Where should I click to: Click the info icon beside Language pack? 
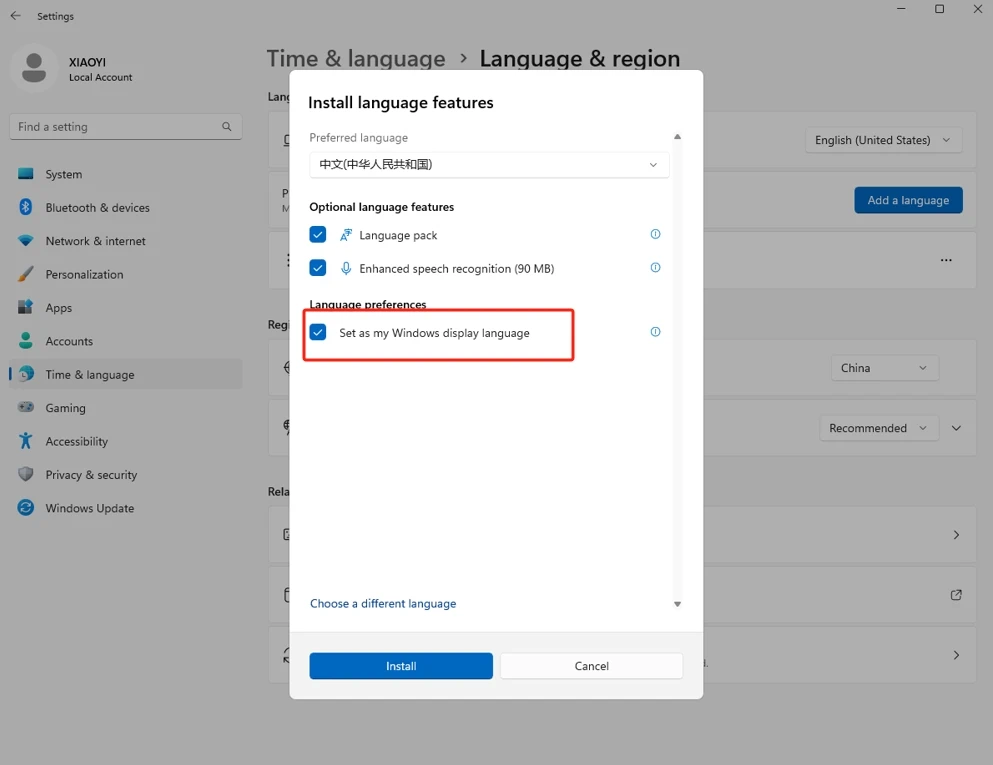(x=655, y=234)
